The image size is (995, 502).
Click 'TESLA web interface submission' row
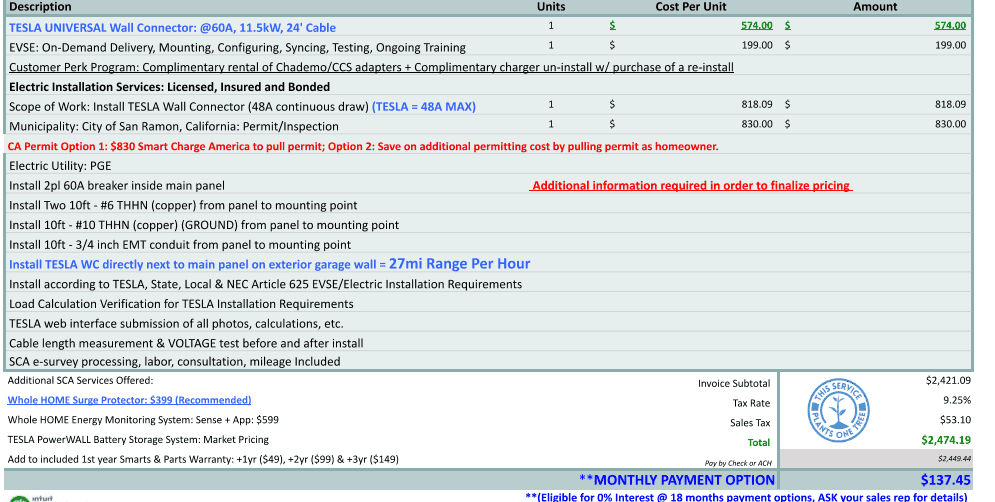(x=176, y=324)
